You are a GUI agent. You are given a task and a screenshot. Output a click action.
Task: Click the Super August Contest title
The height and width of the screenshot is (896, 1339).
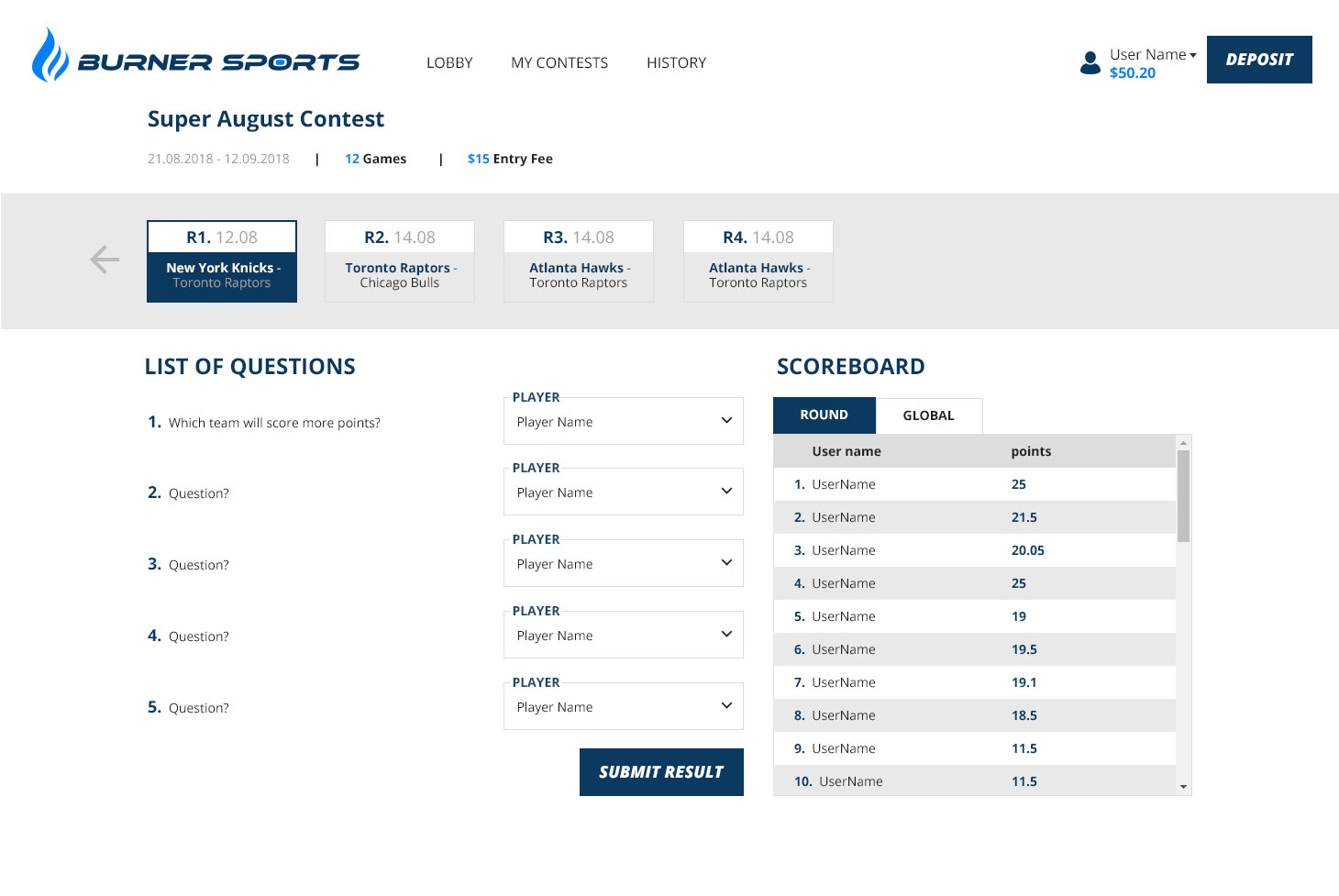tap(266, 119)
